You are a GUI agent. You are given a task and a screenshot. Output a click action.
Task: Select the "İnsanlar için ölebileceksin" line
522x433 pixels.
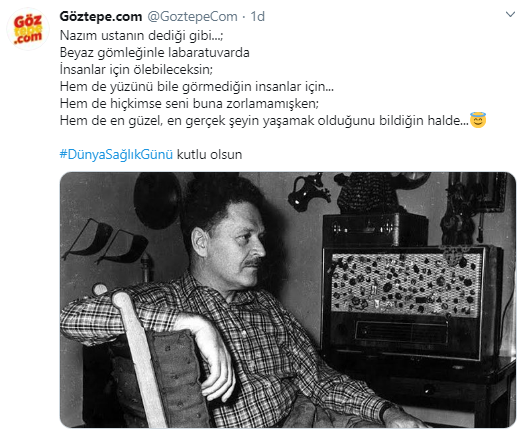click(x=136, y=69)
